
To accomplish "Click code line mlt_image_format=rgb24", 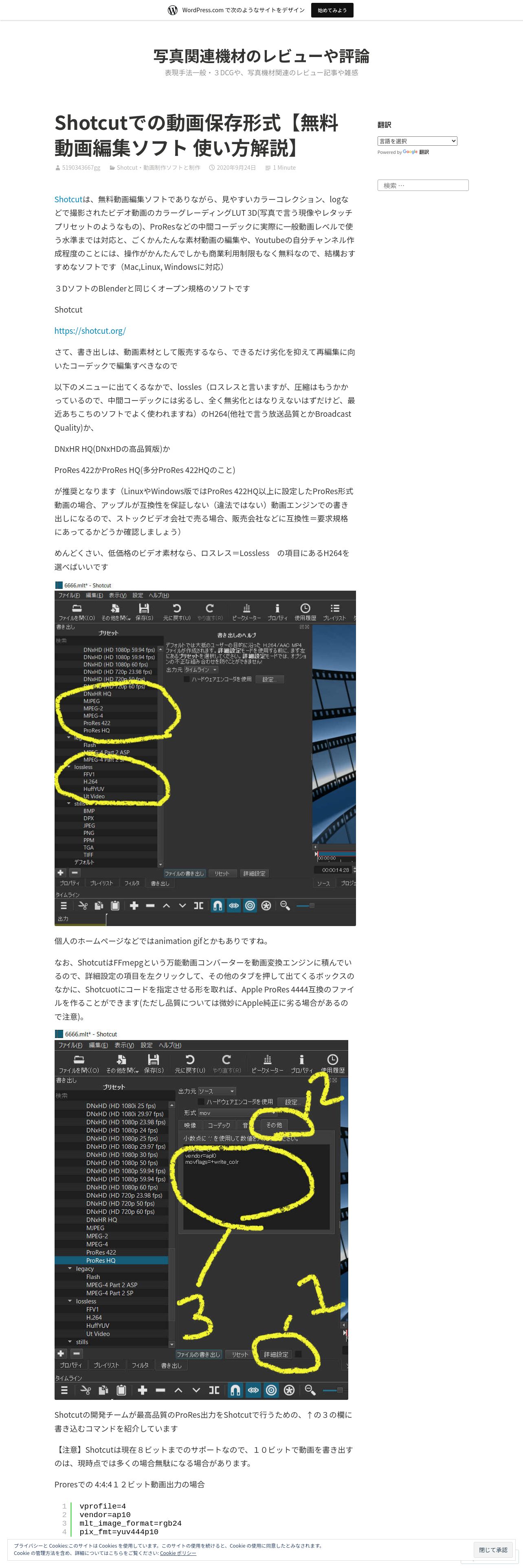I will [x=130, y=1523].
